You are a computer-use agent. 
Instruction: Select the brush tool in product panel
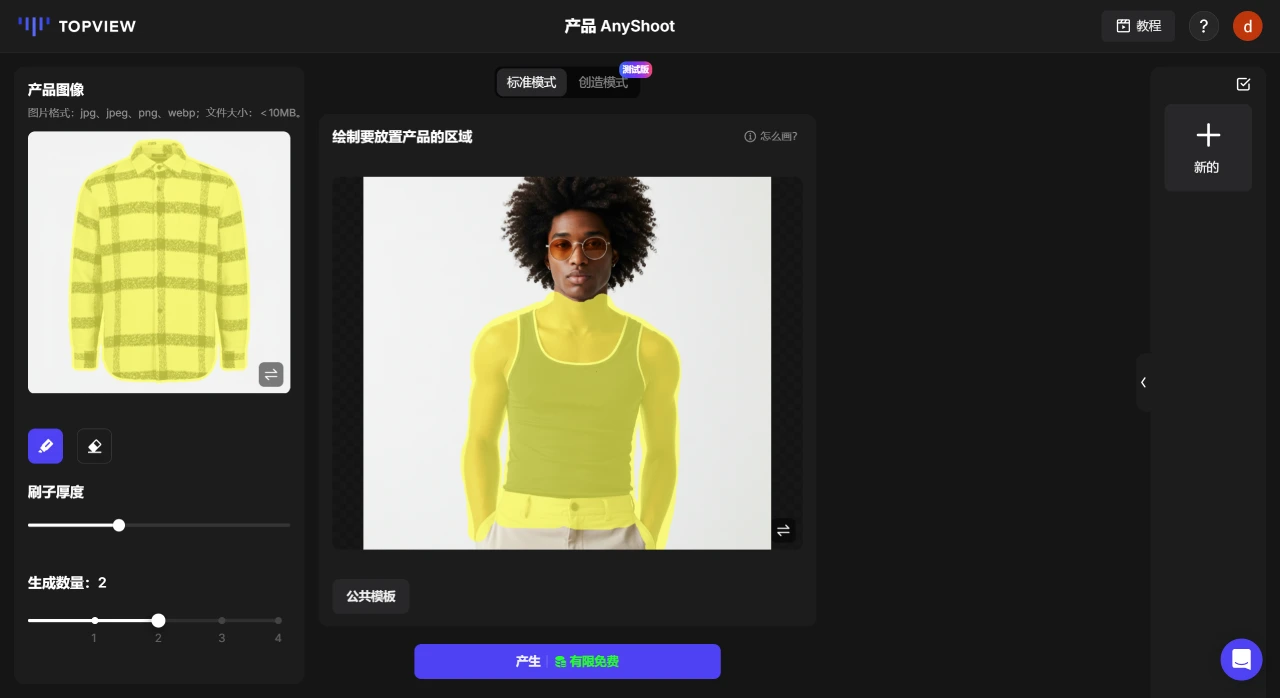click(45, 446)
